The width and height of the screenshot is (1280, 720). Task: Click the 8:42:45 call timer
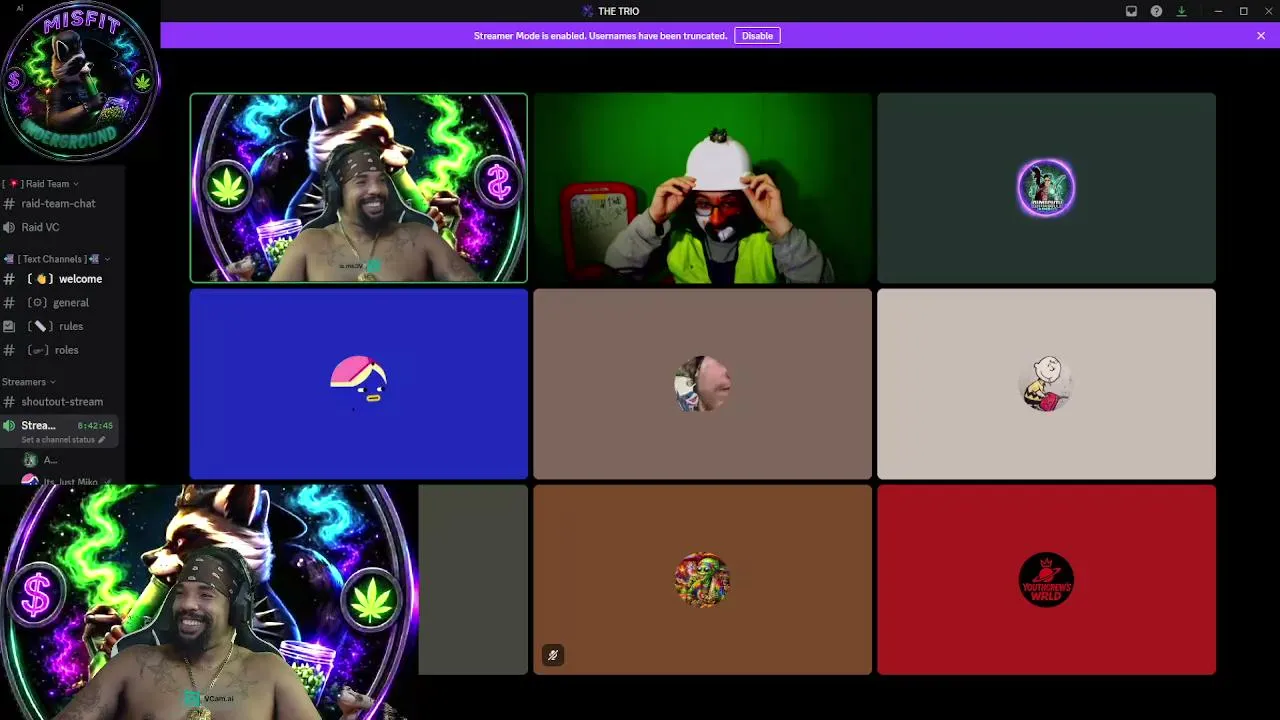[95, 426]
